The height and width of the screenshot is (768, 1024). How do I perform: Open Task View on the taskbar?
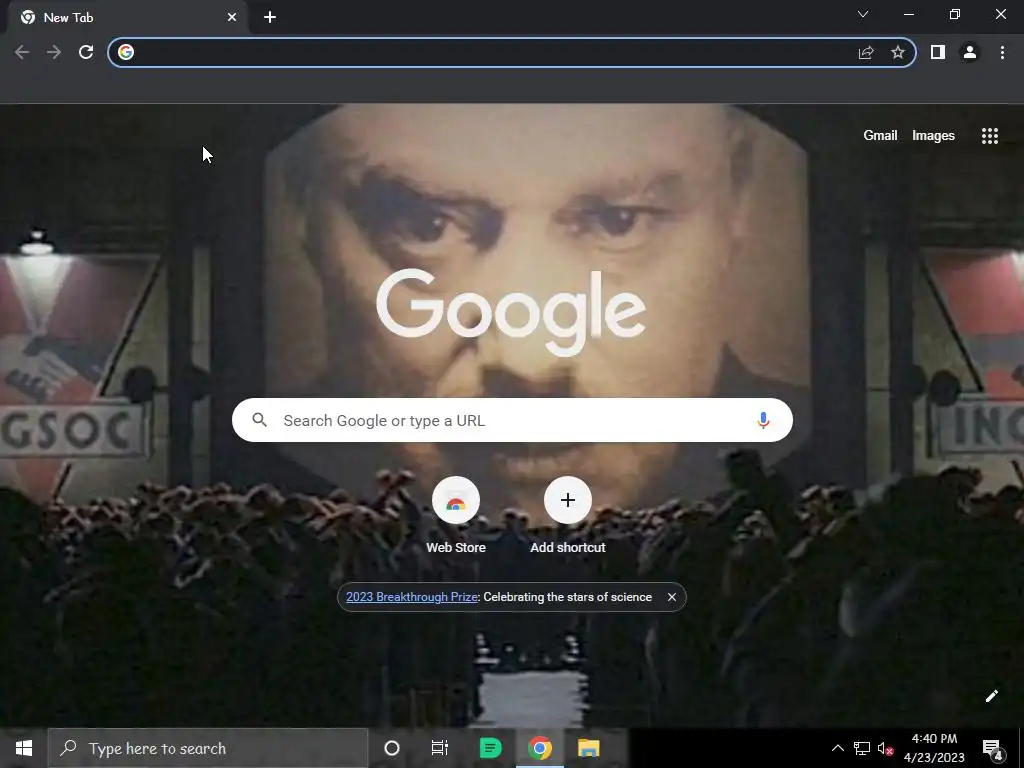[440, 748]
